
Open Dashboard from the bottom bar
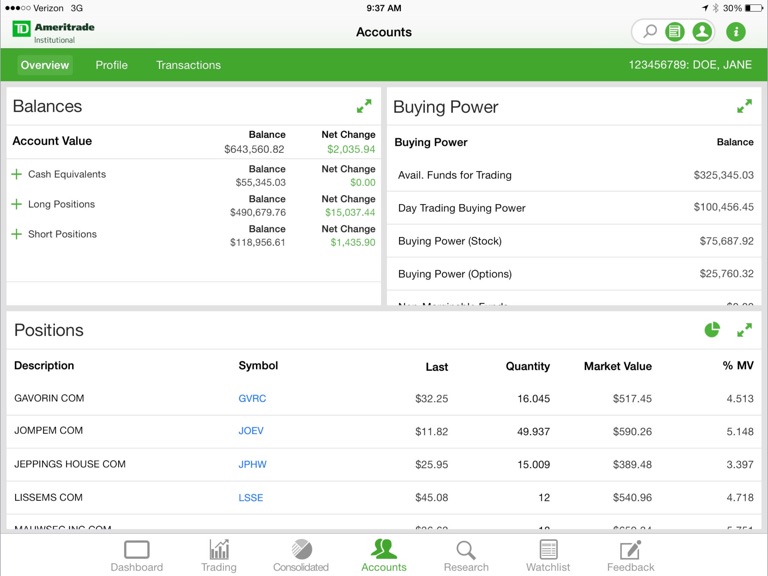137,556
